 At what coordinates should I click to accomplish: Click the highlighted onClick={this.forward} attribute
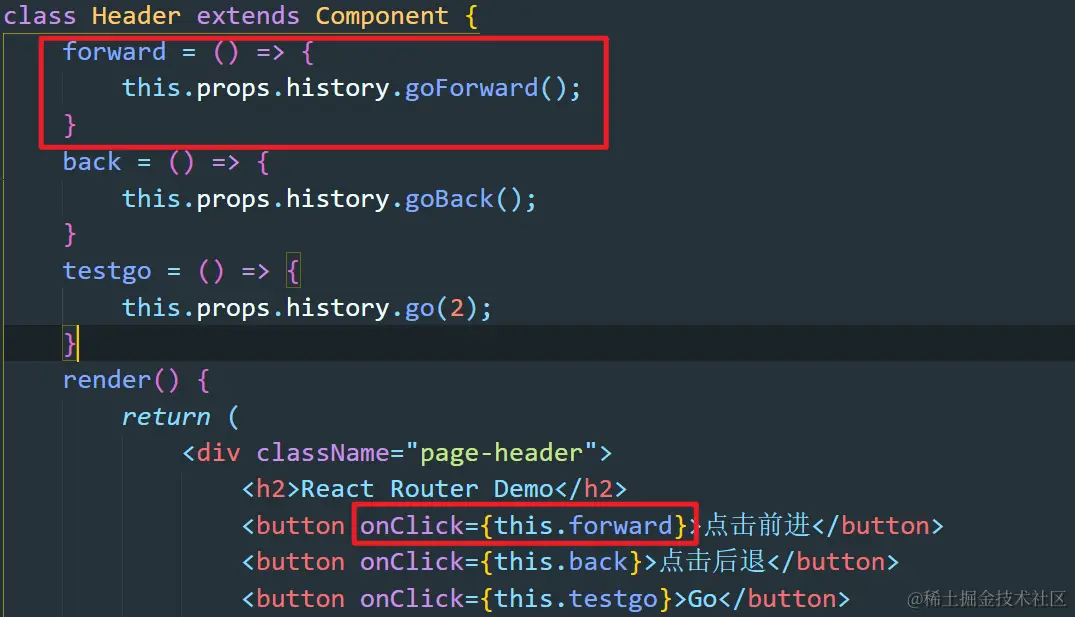[x=523, y=526]
